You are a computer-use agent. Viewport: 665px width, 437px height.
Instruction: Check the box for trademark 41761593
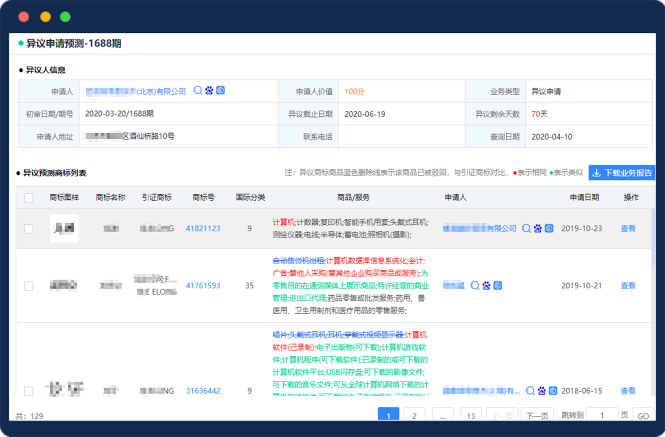(x=28, y=286)
